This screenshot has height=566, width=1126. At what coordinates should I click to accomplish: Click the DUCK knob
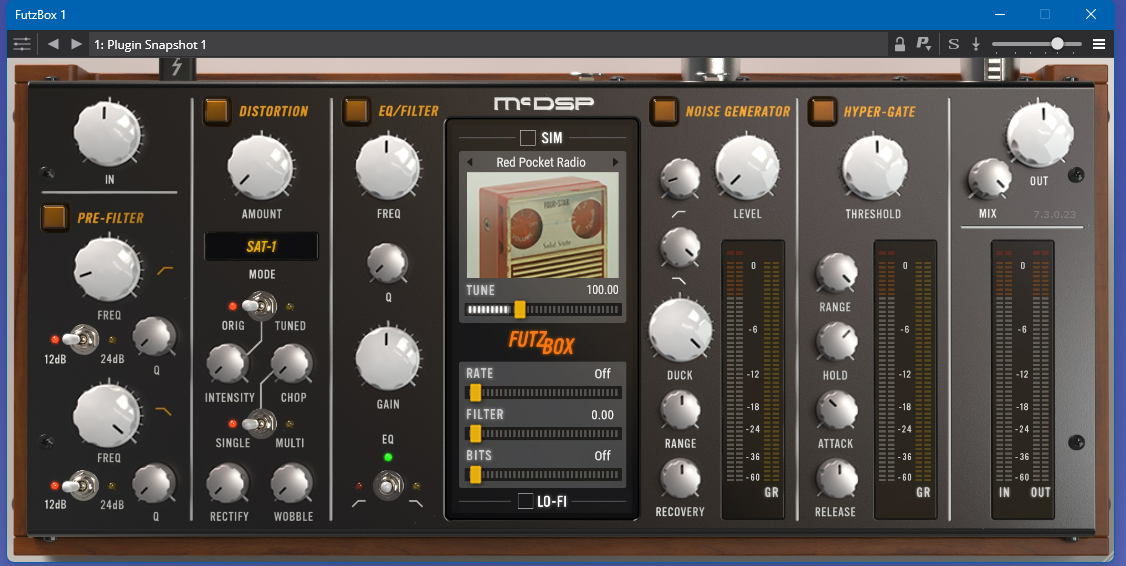[x=680, y=330]
